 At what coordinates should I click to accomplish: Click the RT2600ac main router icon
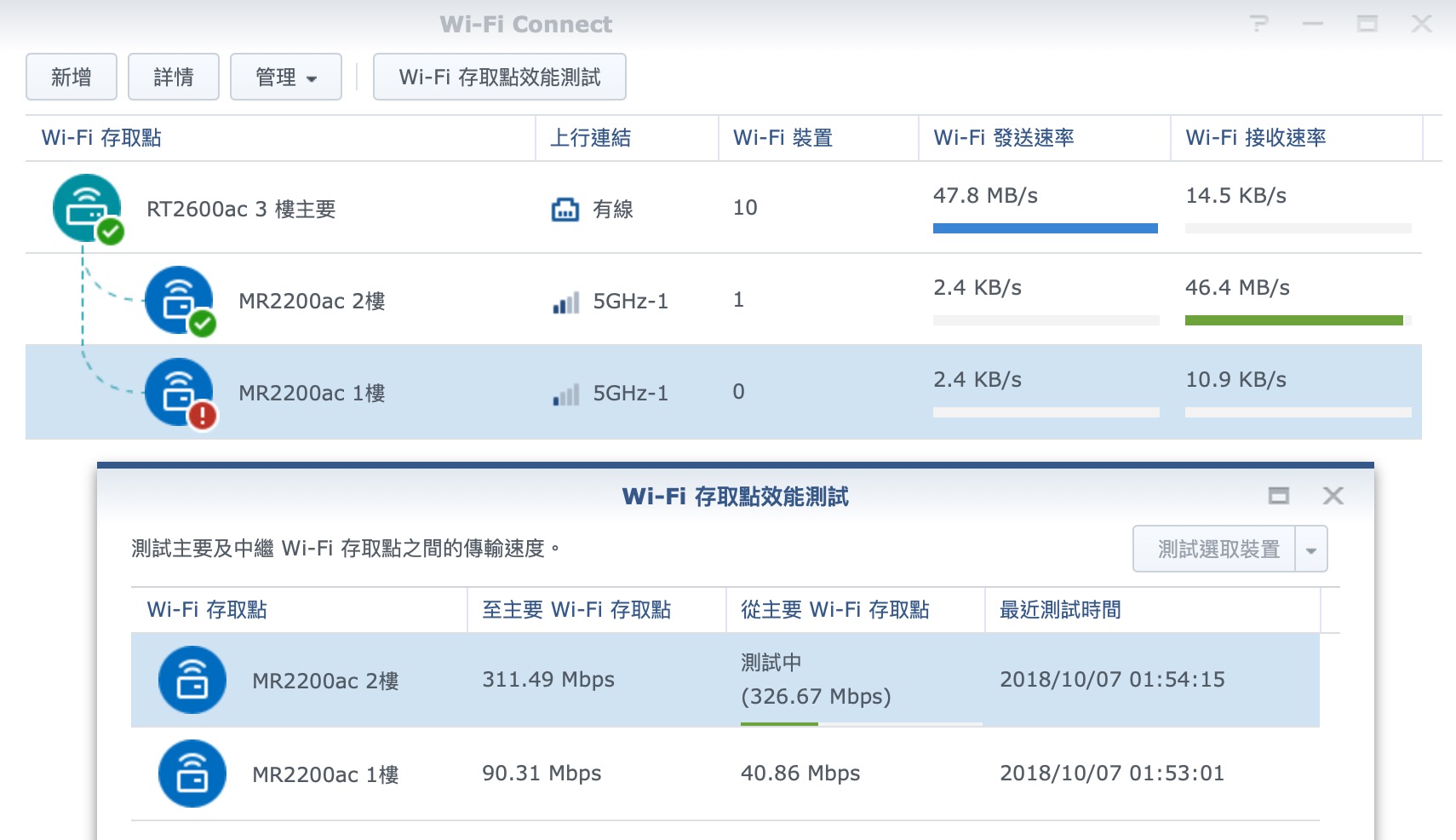[x=87, y=208]
